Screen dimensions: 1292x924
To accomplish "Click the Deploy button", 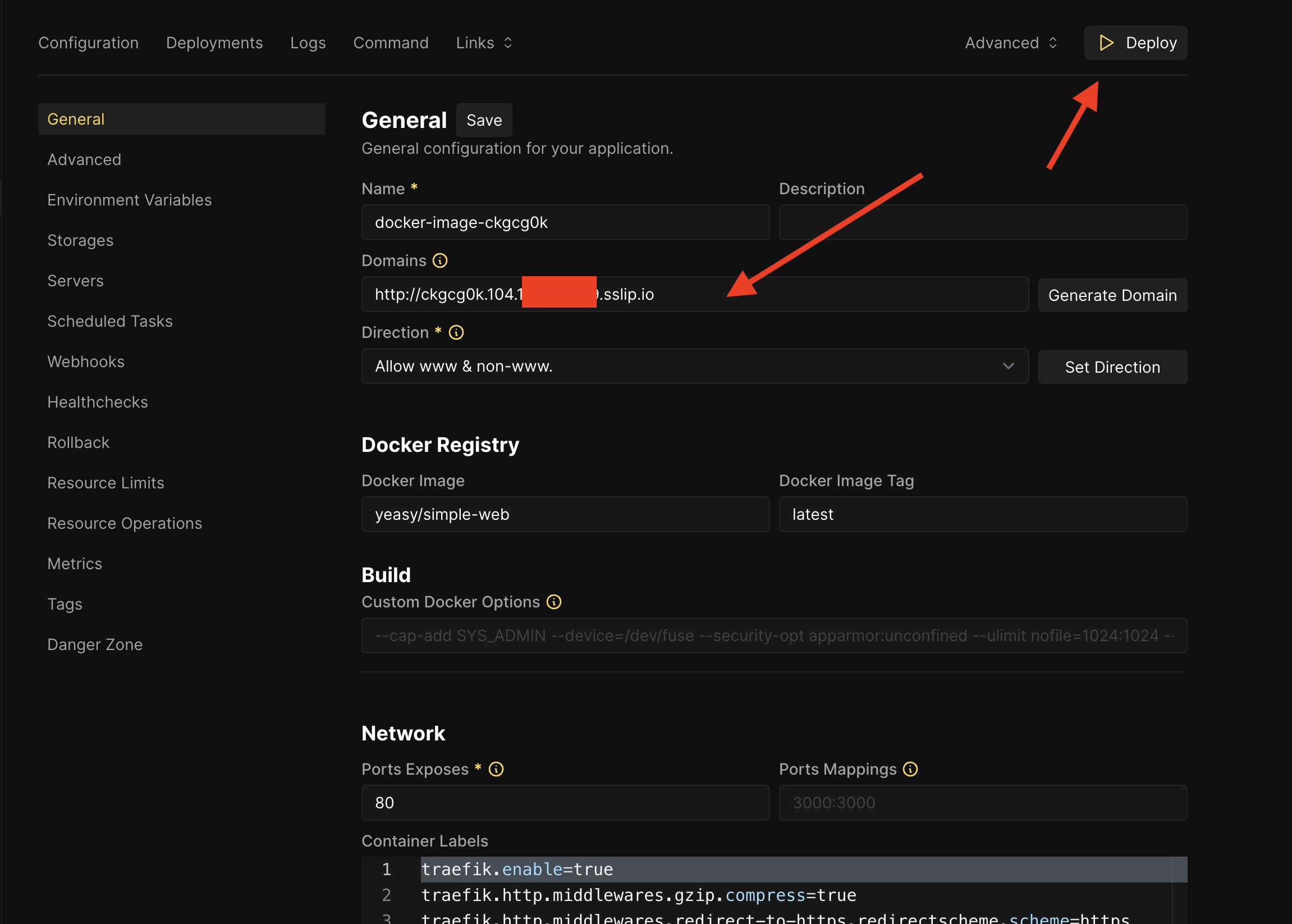I will 1135,43.
